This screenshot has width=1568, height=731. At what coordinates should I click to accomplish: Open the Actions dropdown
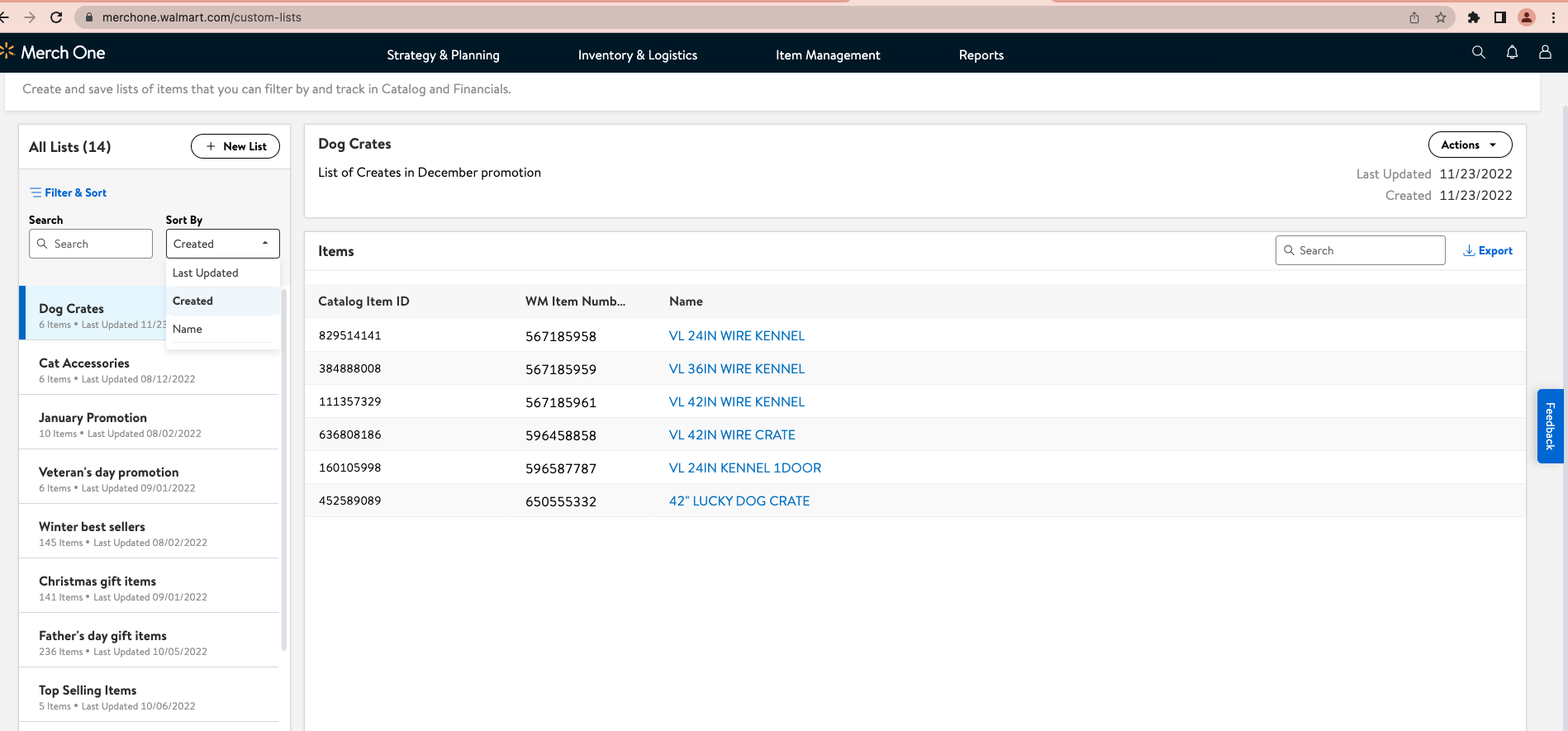pos(1470,145)
